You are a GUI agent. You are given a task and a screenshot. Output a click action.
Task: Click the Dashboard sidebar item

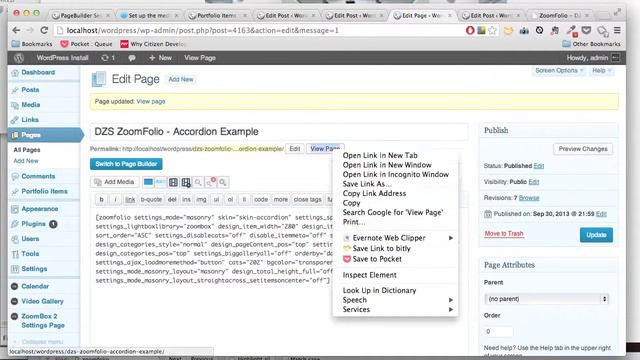(38, 72)
